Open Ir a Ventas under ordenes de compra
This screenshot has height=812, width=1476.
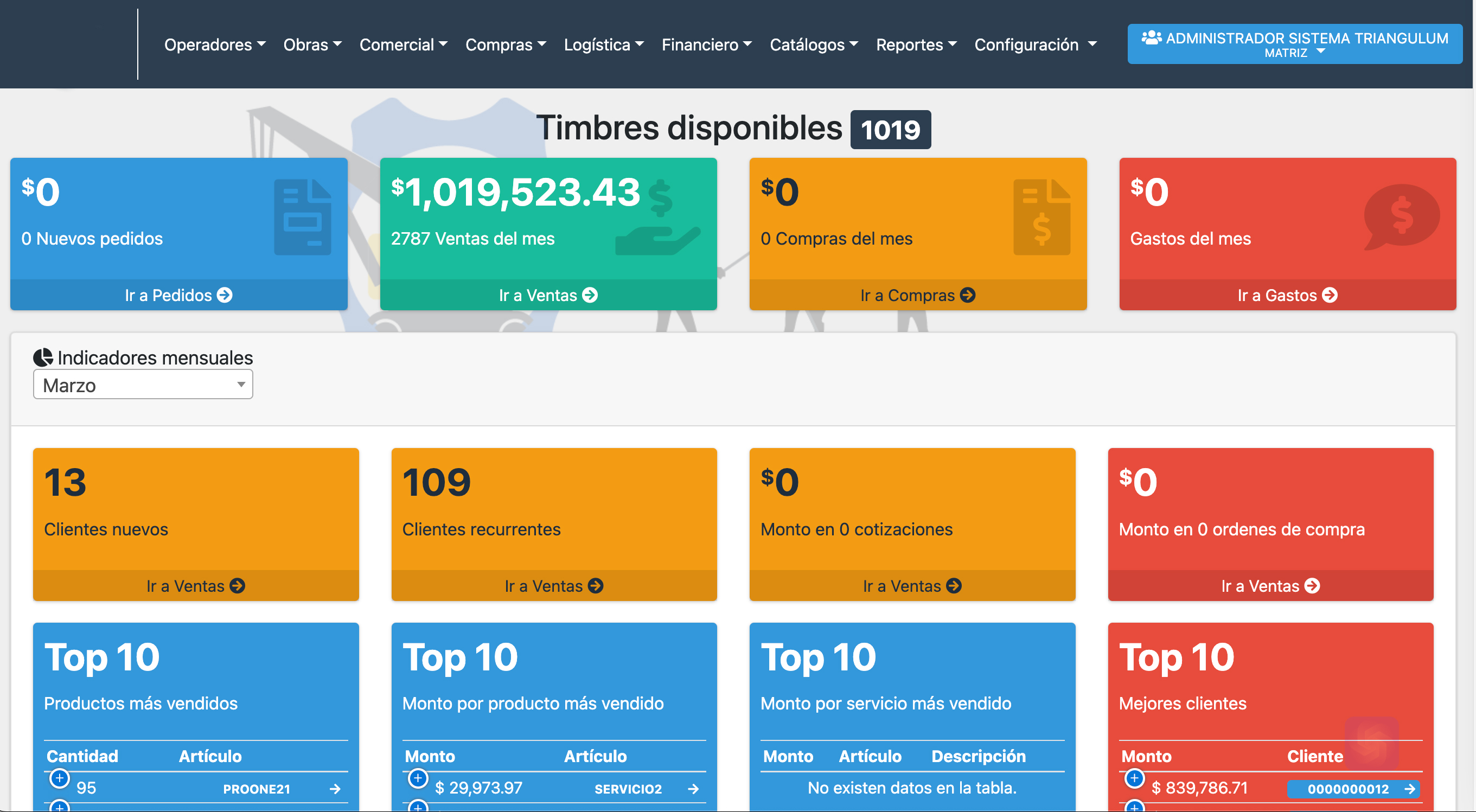[x=1270, y=586]
